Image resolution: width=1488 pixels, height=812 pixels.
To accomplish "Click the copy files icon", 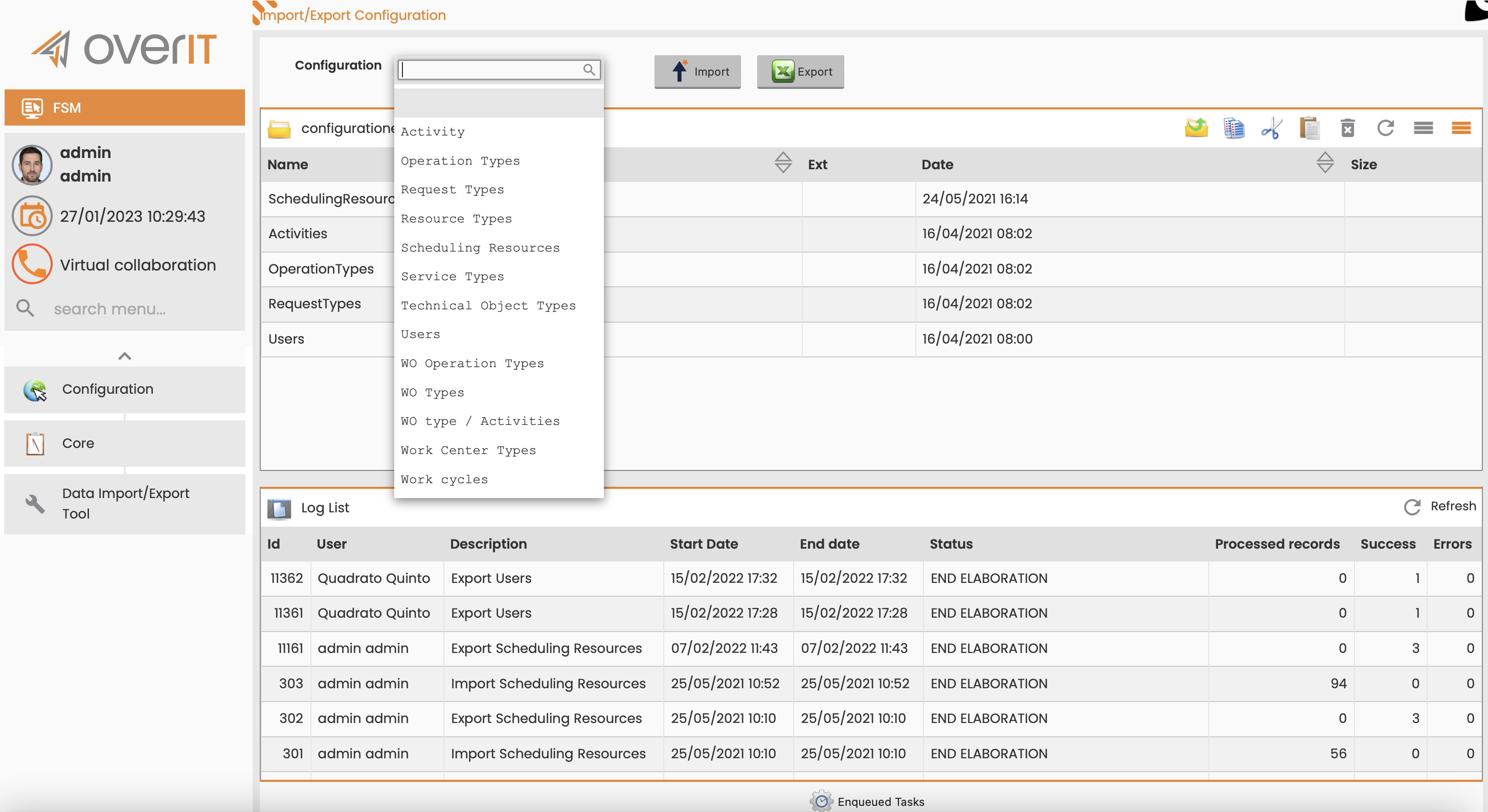I will tap(1234, 128).
